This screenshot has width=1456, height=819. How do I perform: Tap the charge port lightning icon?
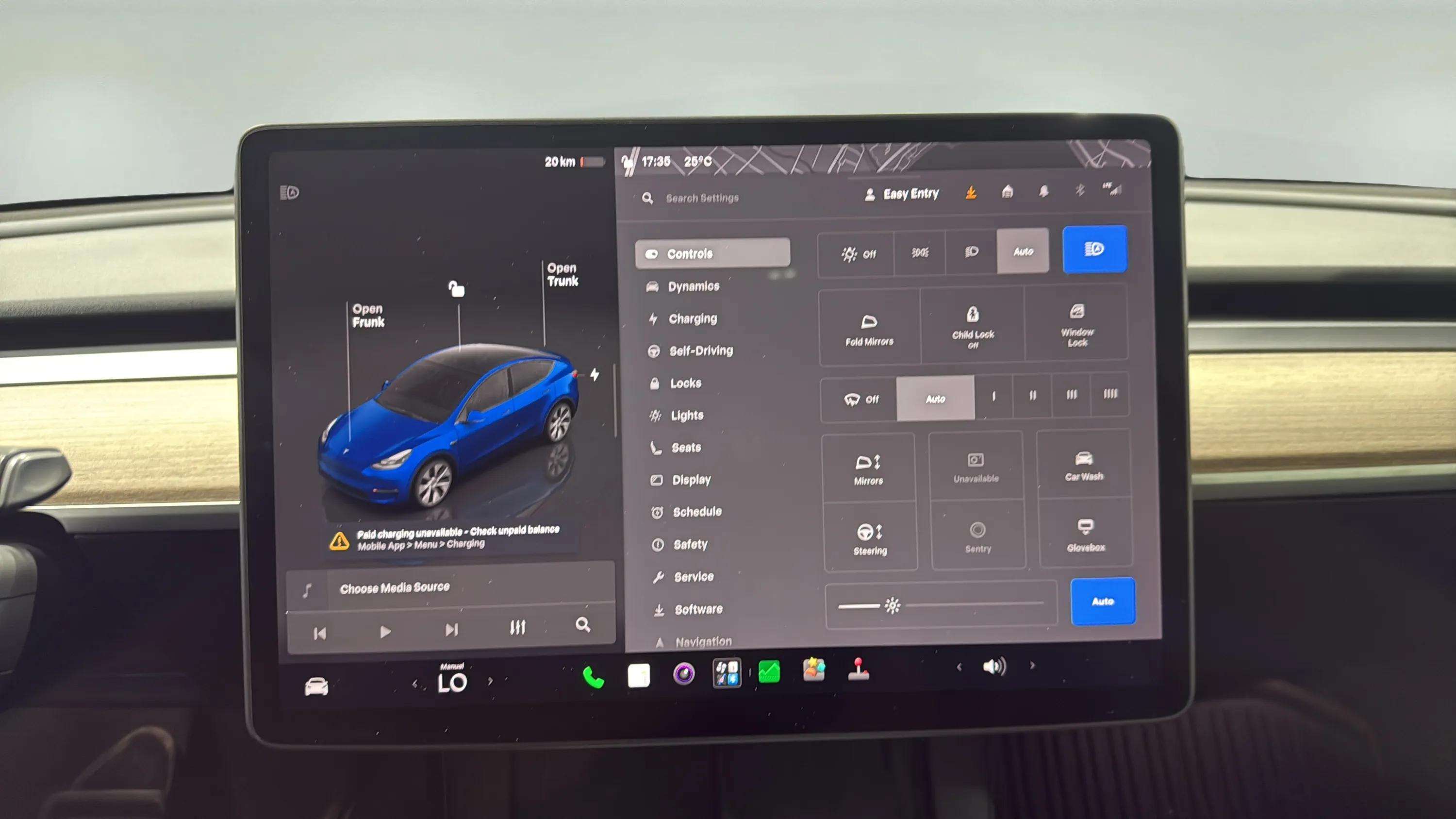point(595,374)
